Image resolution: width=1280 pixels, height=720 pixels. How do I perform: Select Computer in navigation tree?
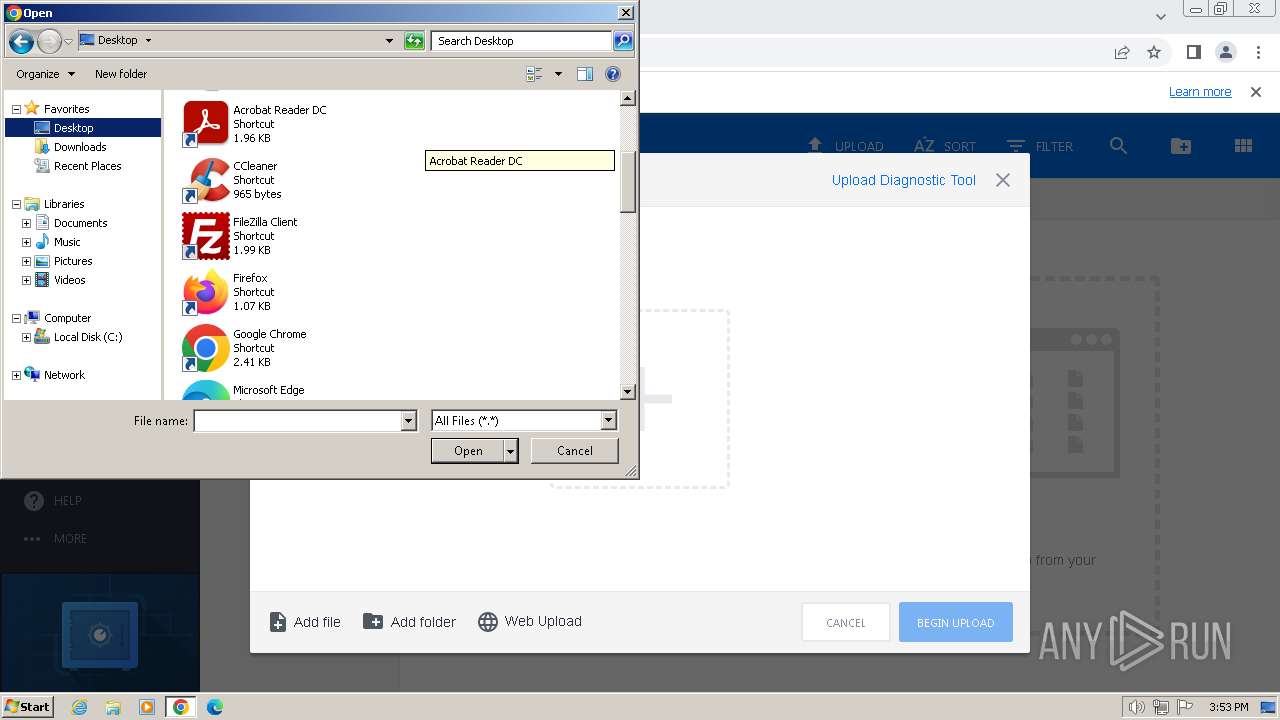click(x=67, y=318)
